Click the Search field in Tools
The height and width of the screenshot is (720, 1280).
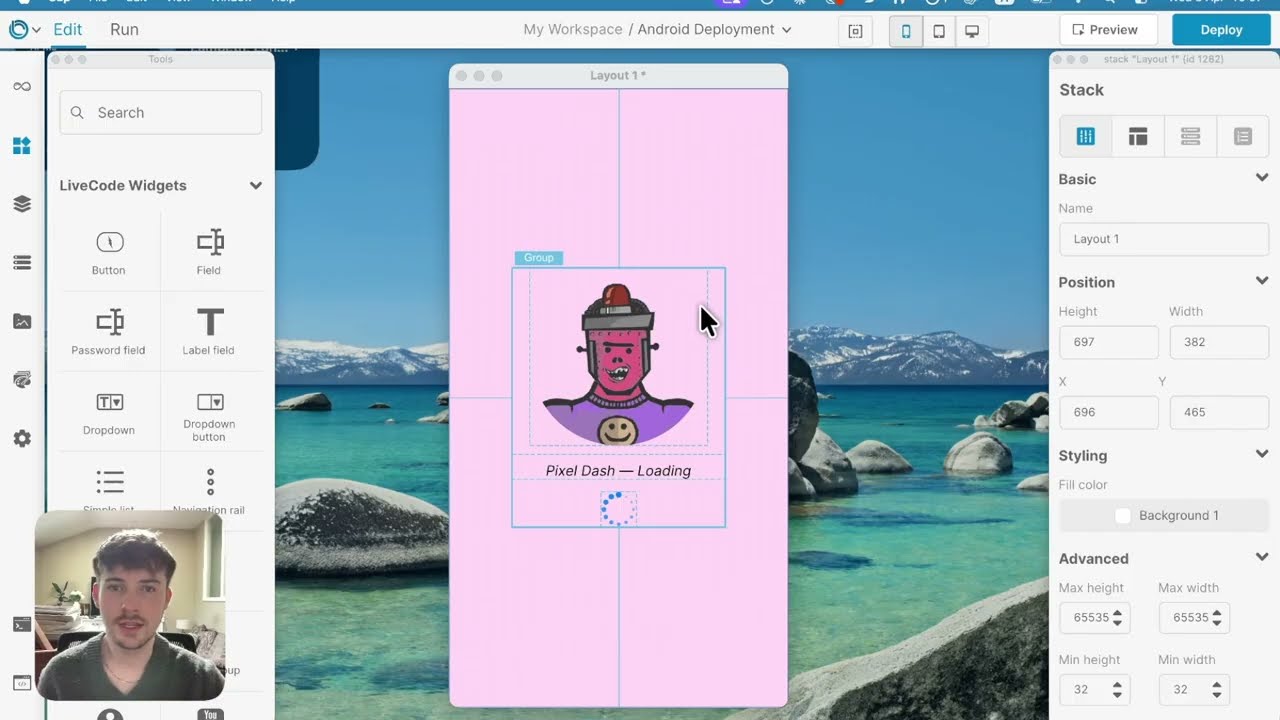pos(161,113)
